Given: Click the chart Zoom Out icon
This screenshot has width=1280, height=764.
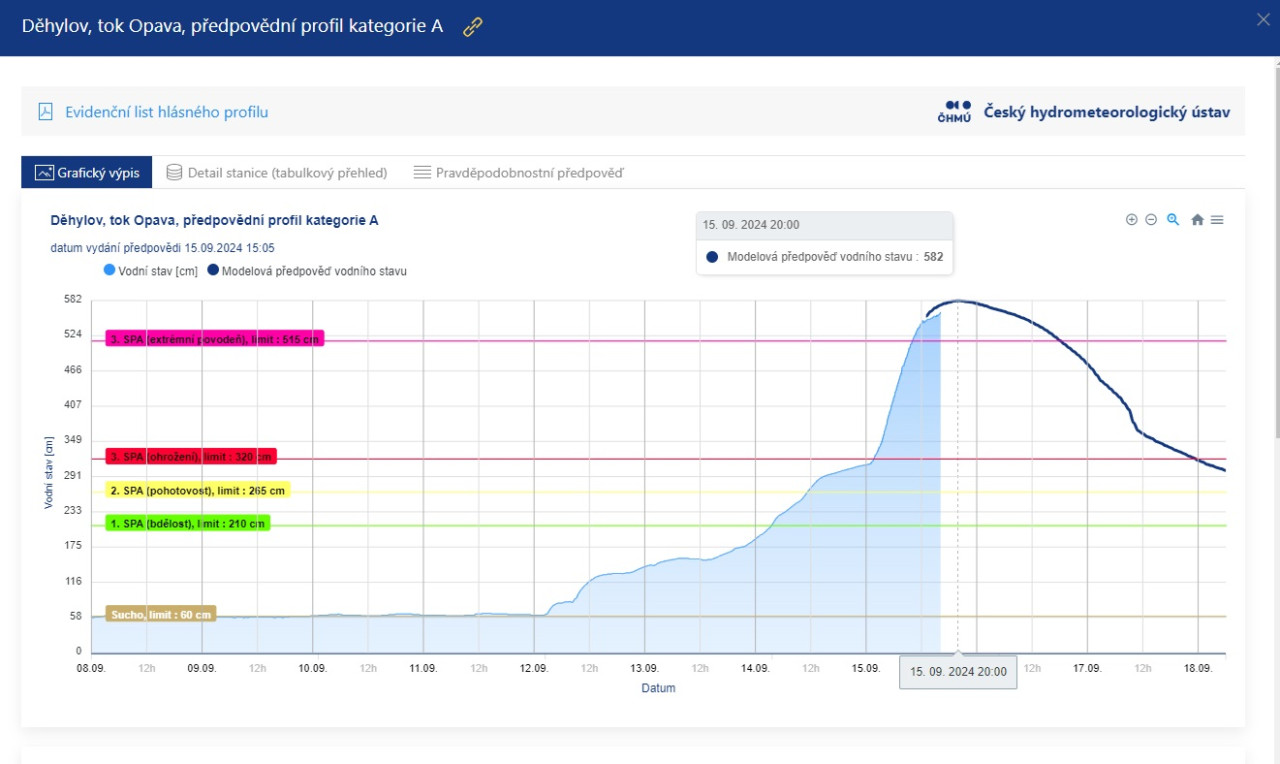Looking at the screenshot, I should [x=1151, y=220].
